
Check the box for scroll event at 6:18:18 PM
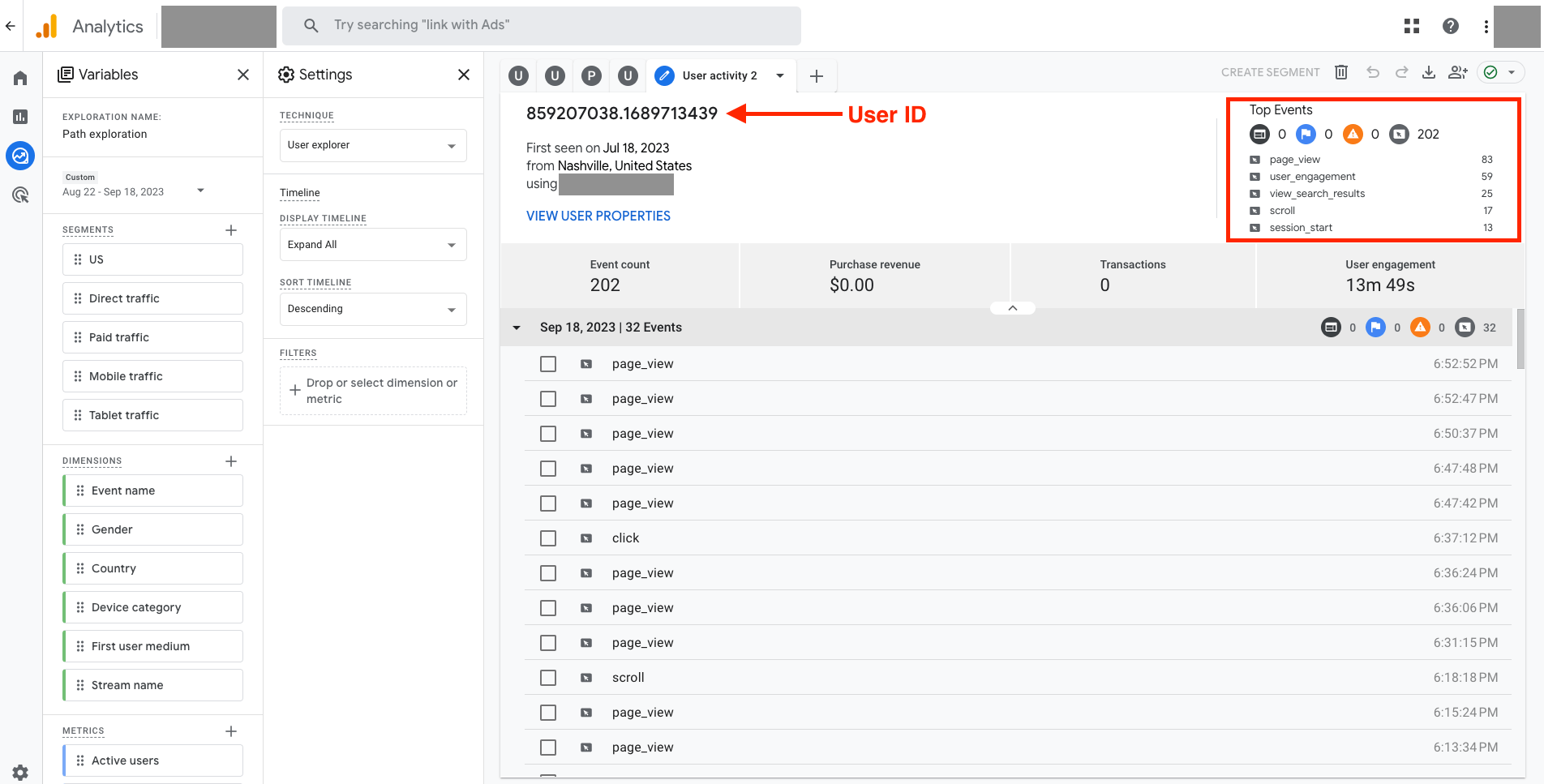(x=548, y=678)
